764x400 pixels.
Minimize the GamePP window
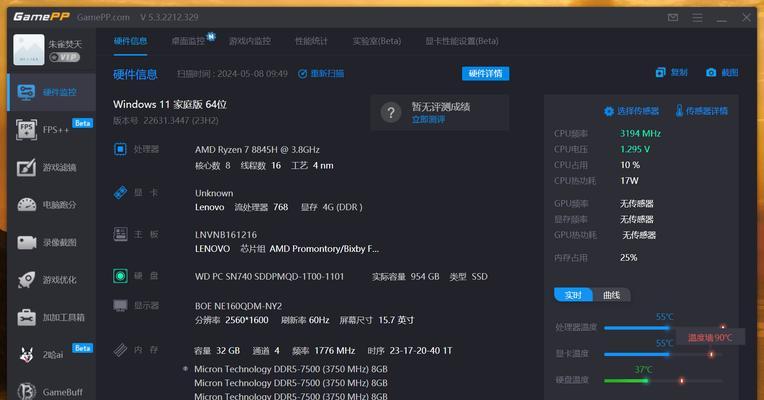[722, 18]
